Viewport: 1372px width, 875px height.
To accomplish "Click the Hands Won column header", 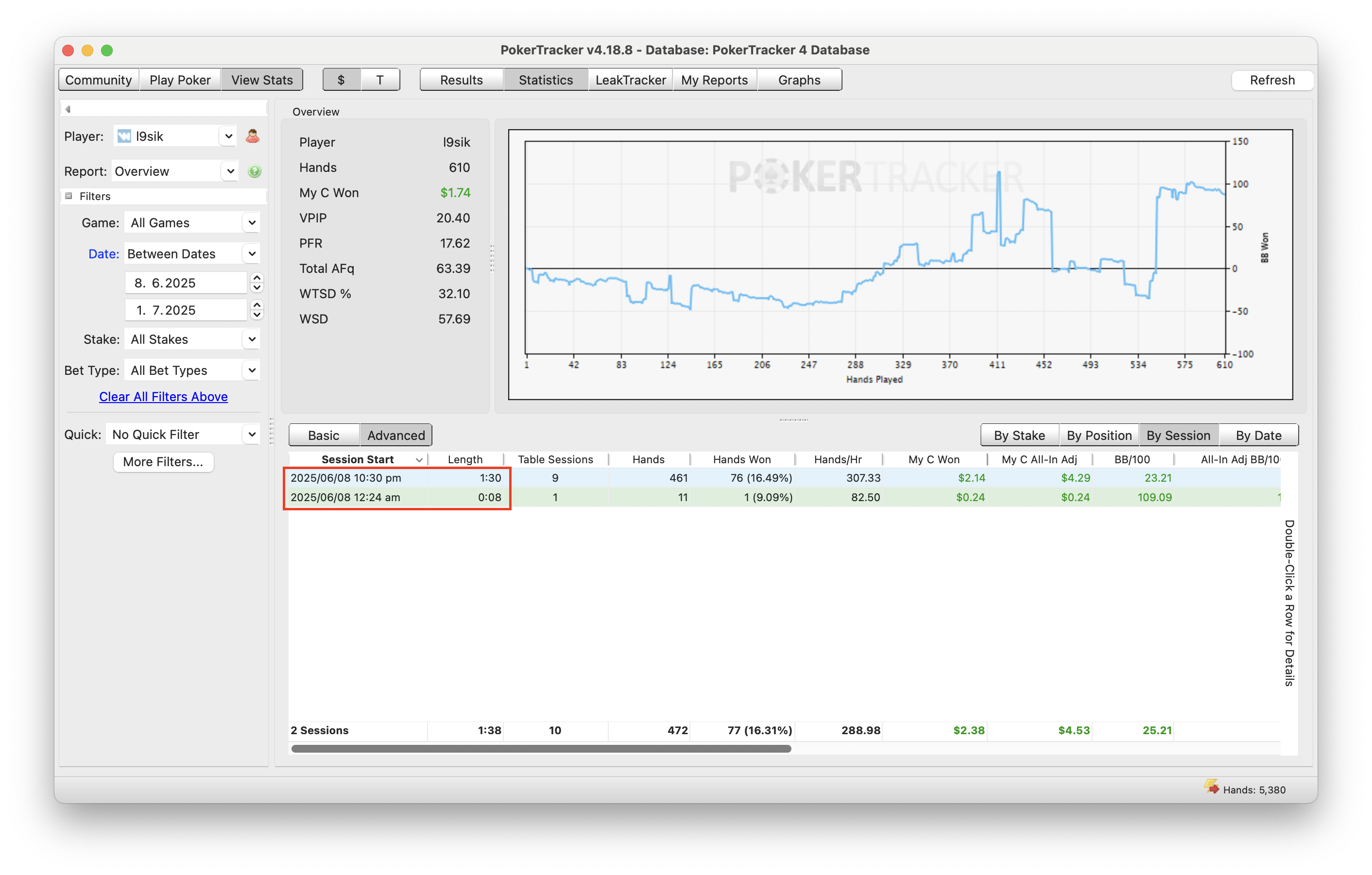I will pyautogui.click(x=742, y=460).
